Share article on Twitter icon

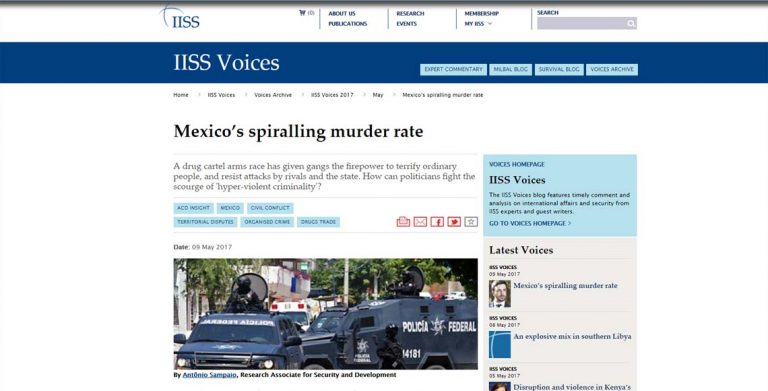(x=454, y=222)
